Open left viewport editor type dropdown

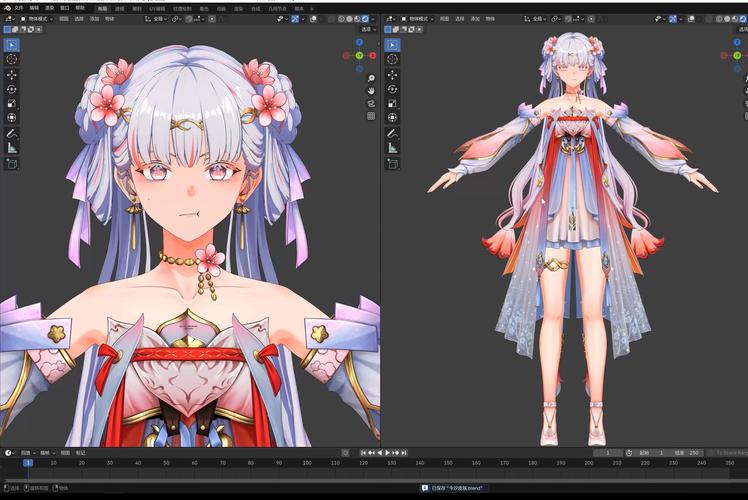tap(10, 19)
